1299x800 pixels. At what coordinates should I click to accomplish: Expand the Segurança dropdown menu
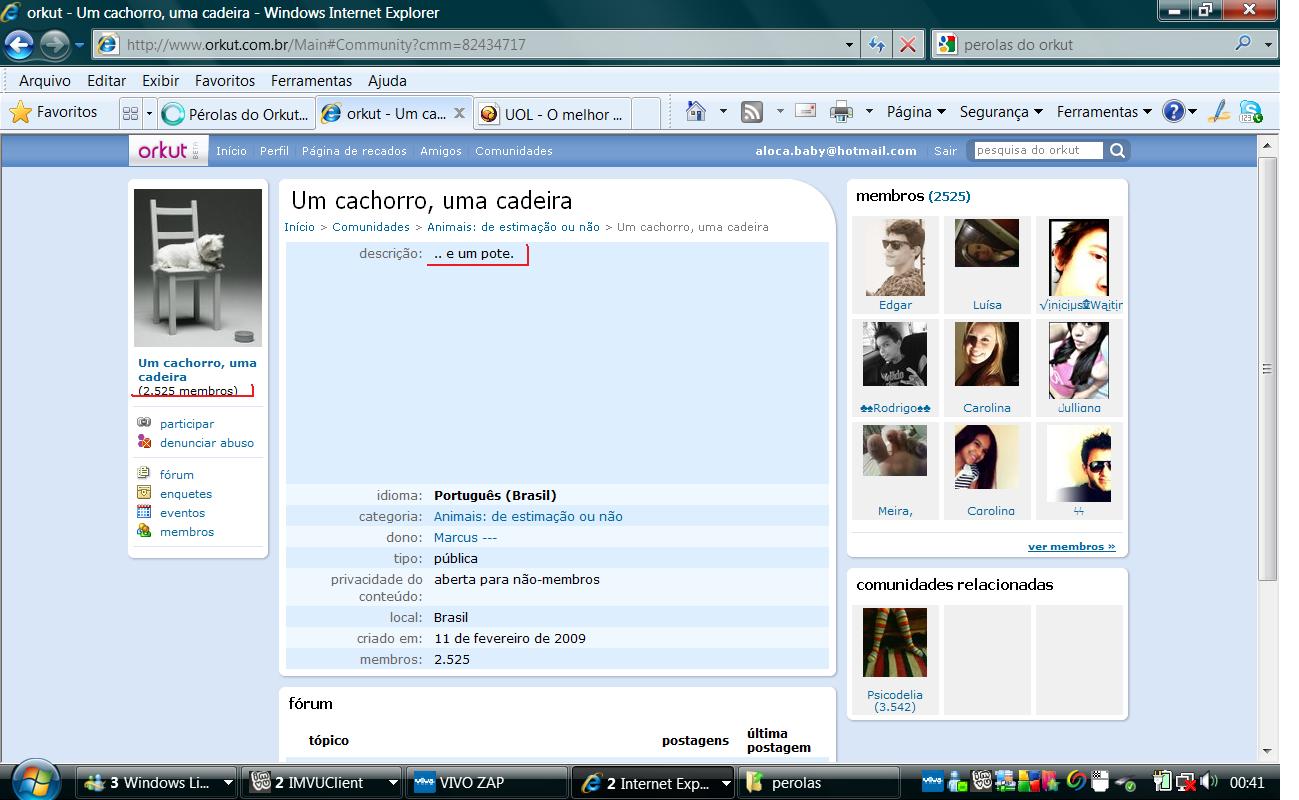click(x=1001, y=112)
